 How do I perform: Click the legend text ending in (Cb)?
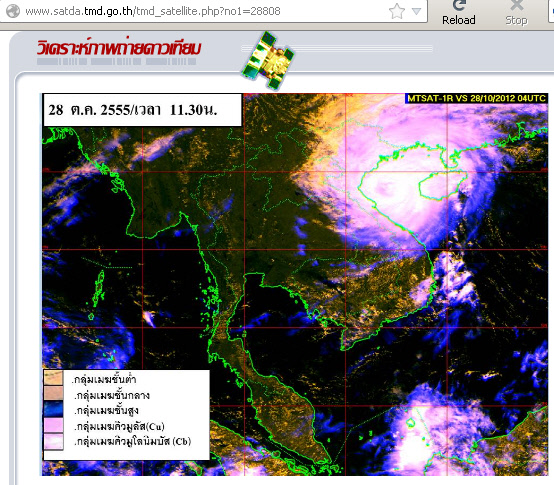point(133,442)
